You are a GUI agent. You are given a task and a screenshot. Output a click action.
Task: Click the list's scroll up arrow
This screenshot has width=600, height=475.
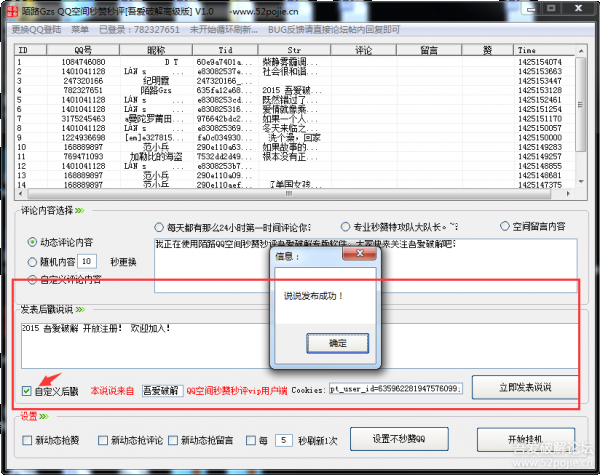pos(581,51)
